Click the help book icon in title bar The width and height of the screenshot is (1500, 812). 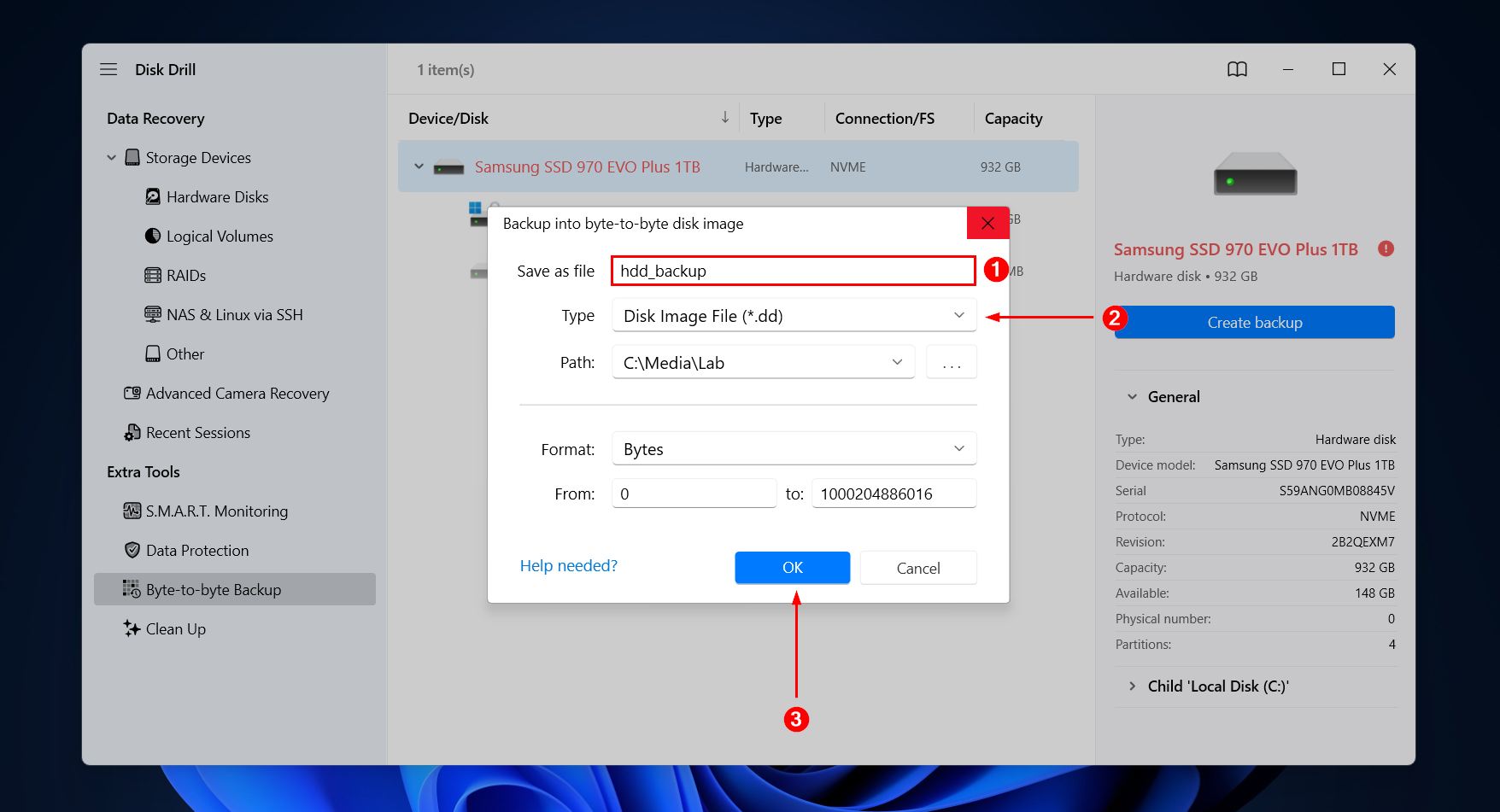click(x=1237, y=69)
